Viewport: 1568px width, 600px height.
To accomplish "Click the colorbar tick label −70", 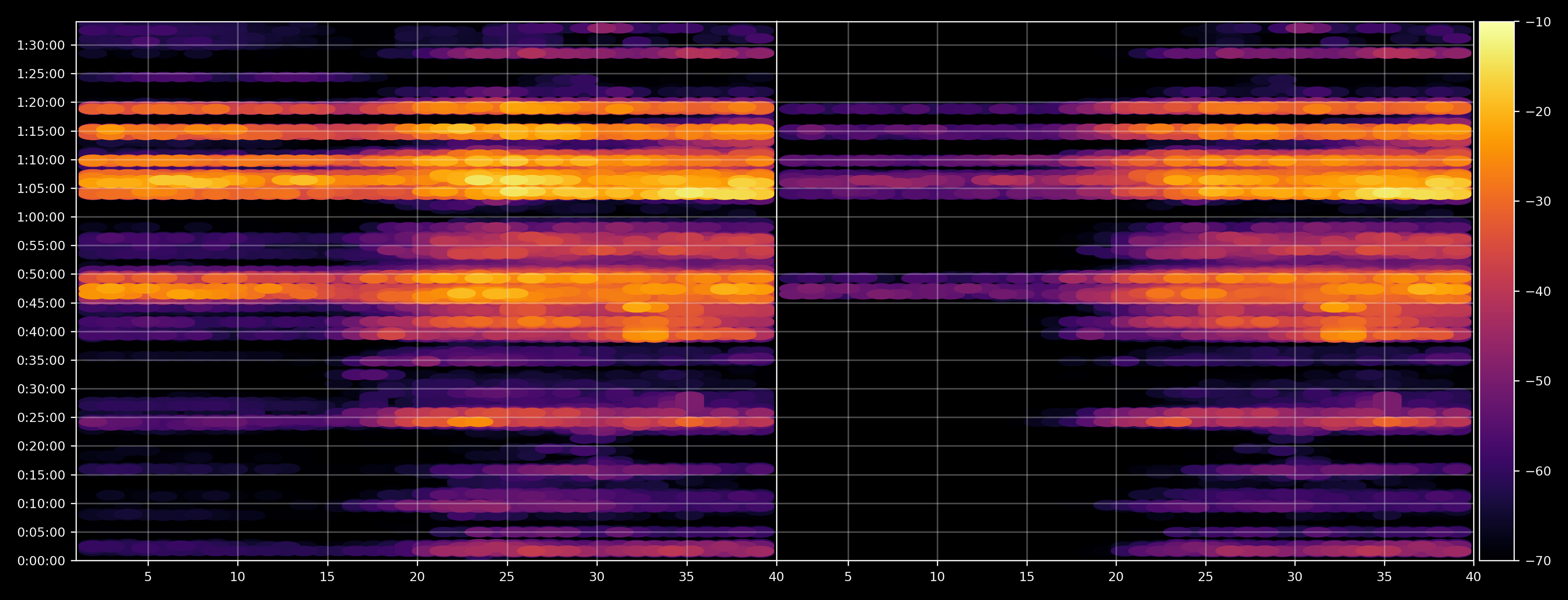I will pos(1538,561).
